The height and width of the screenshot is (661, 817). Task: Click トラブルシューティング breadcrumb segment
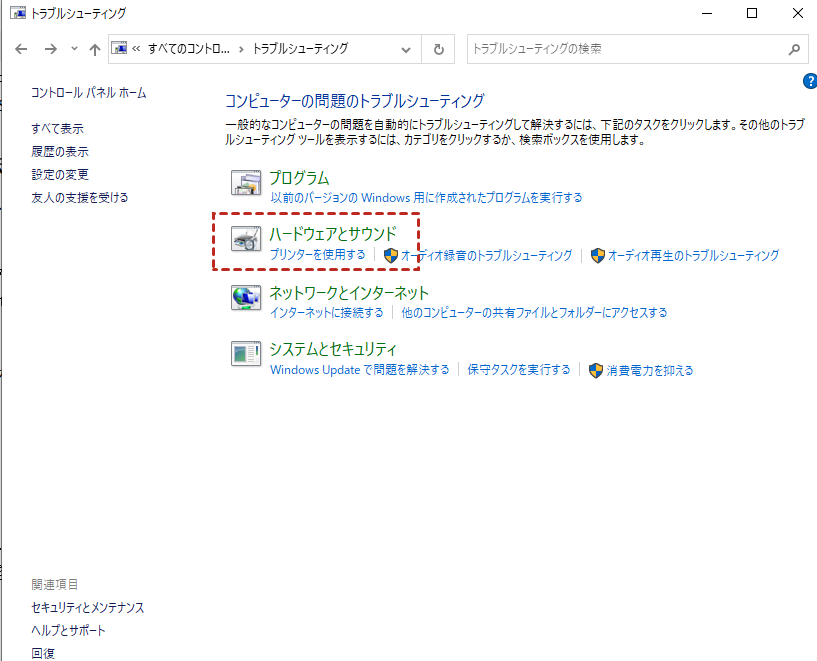(301, 49)
